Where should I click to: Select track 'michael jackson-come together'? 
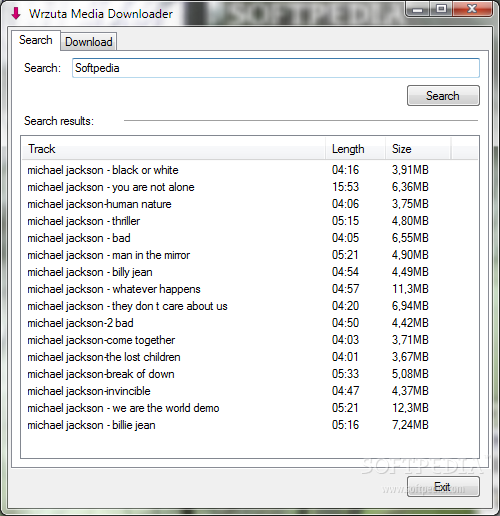101,340
